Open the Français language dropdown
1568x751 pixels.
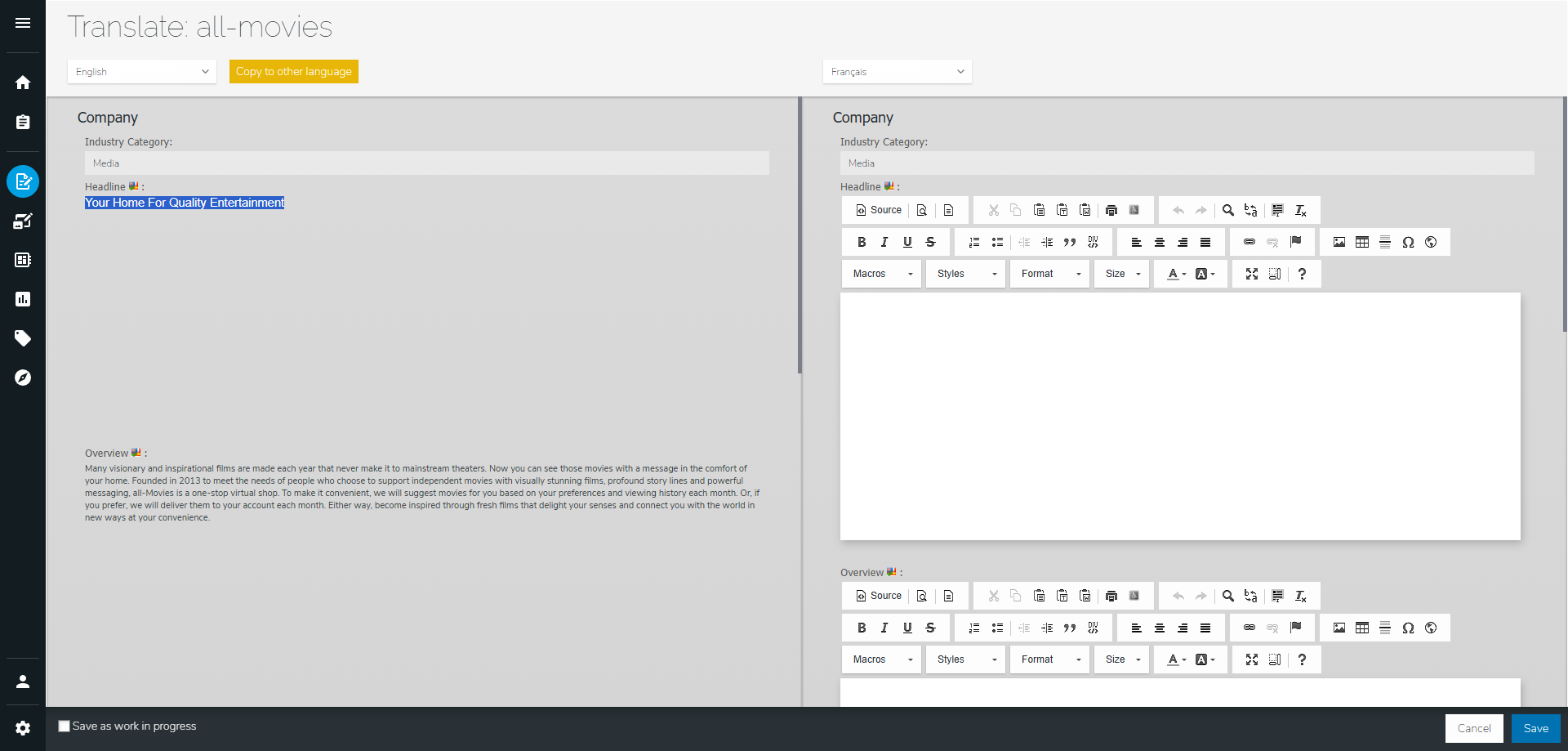click(897, 72)
